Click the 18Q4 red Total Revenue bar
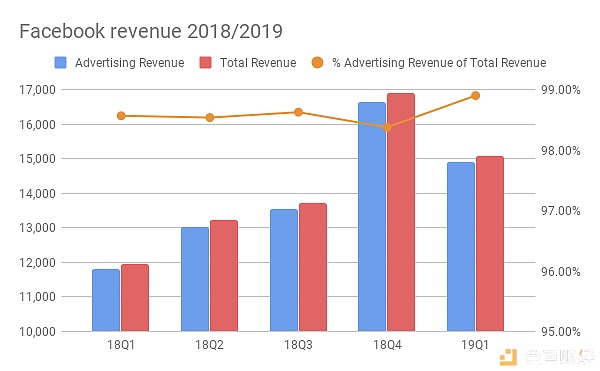The image size is (600, 371). point(401,212)
